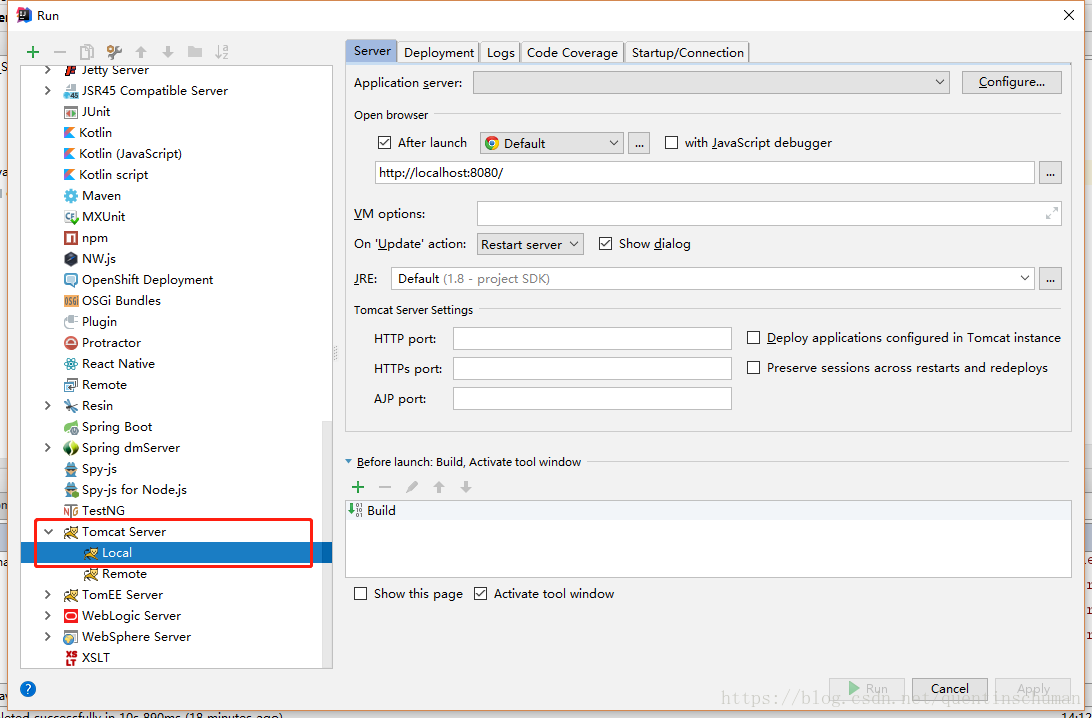Enable with JavaScript debugger
The image size is (1092, 718).
pos(671,143)
